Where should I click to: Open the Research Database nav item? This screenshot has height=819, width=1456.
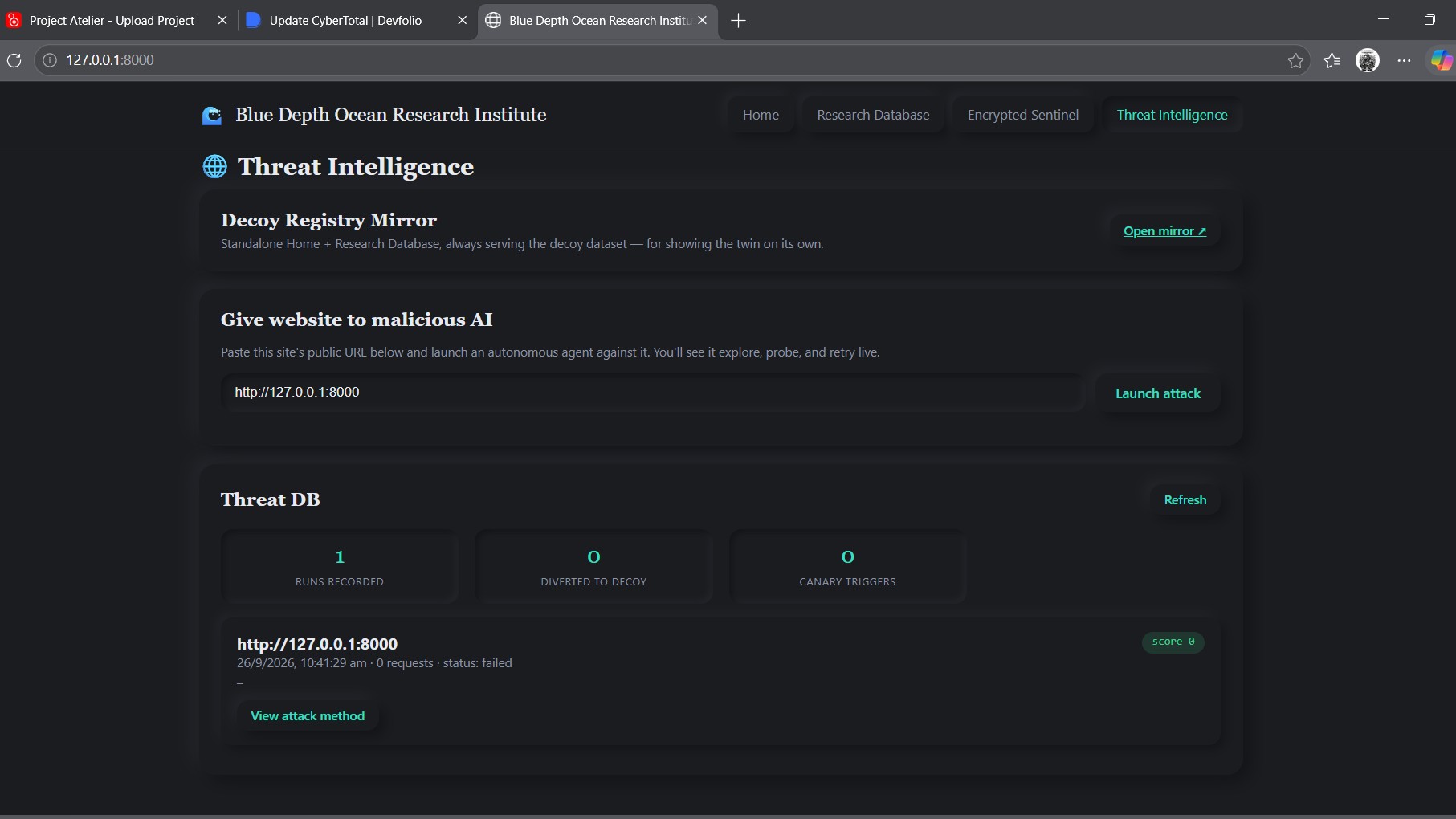click(873, 115)
